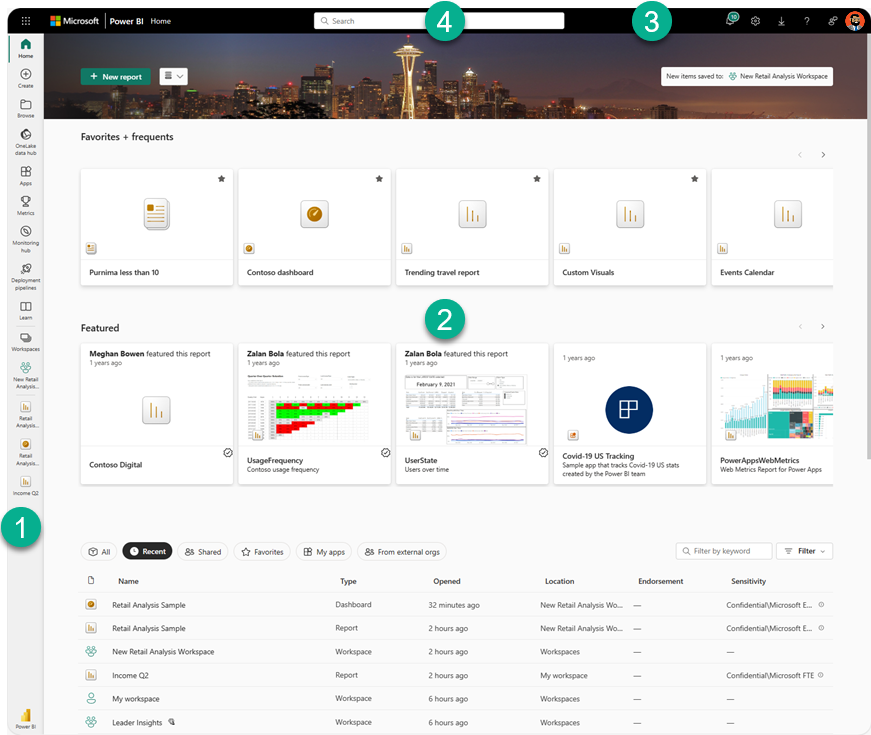Open the PowerAppsWebMetrics featured card
This screenshot has height=735, width=871.
(x=772, y=413)
